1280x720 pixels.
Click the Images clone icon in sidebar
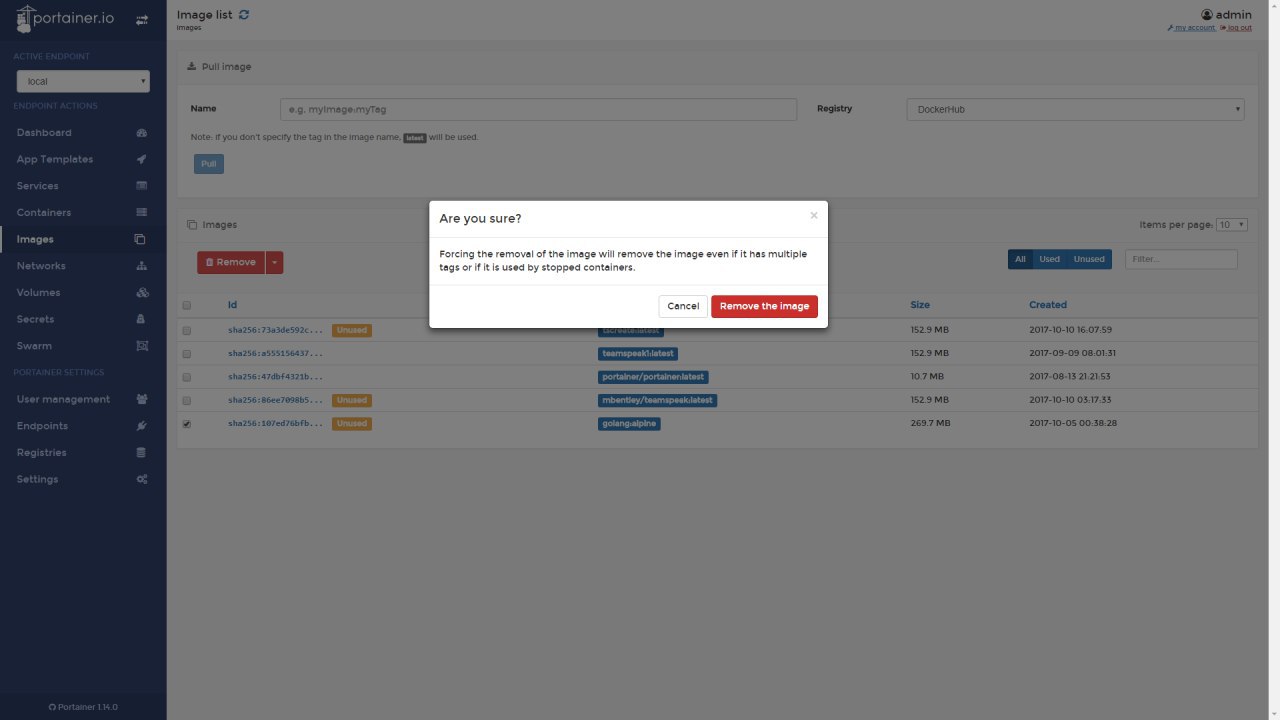[x=140, y=239]
